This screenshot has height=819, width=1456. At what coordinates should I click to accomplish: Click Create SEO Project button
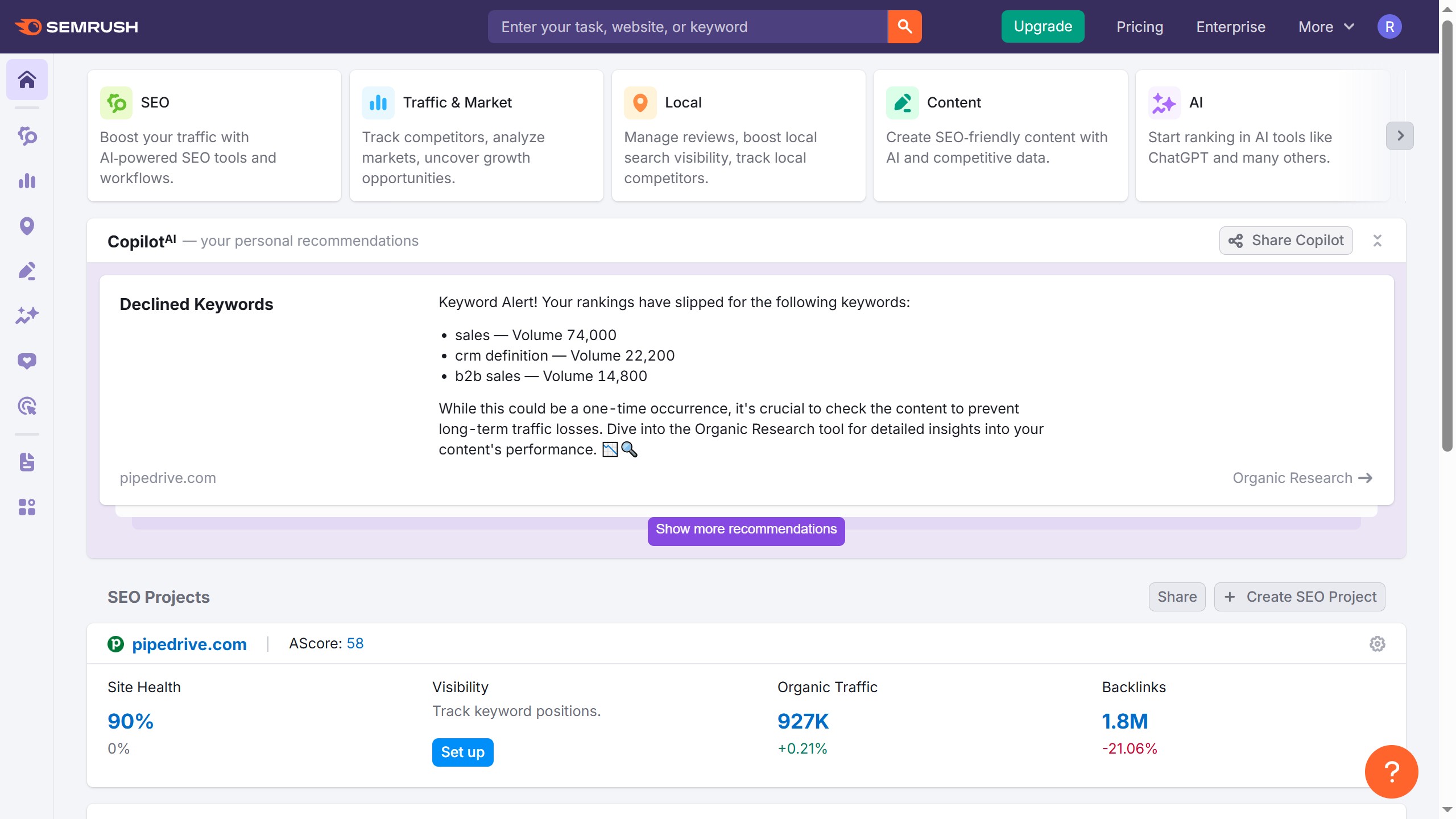click(1300, 597)
